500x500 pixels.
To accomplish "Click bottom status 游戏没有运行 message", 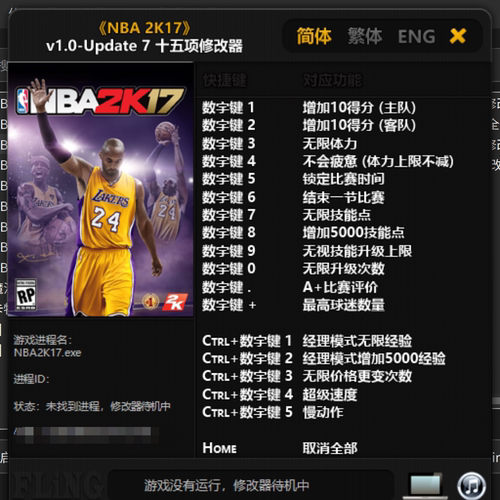I will 227,486.
